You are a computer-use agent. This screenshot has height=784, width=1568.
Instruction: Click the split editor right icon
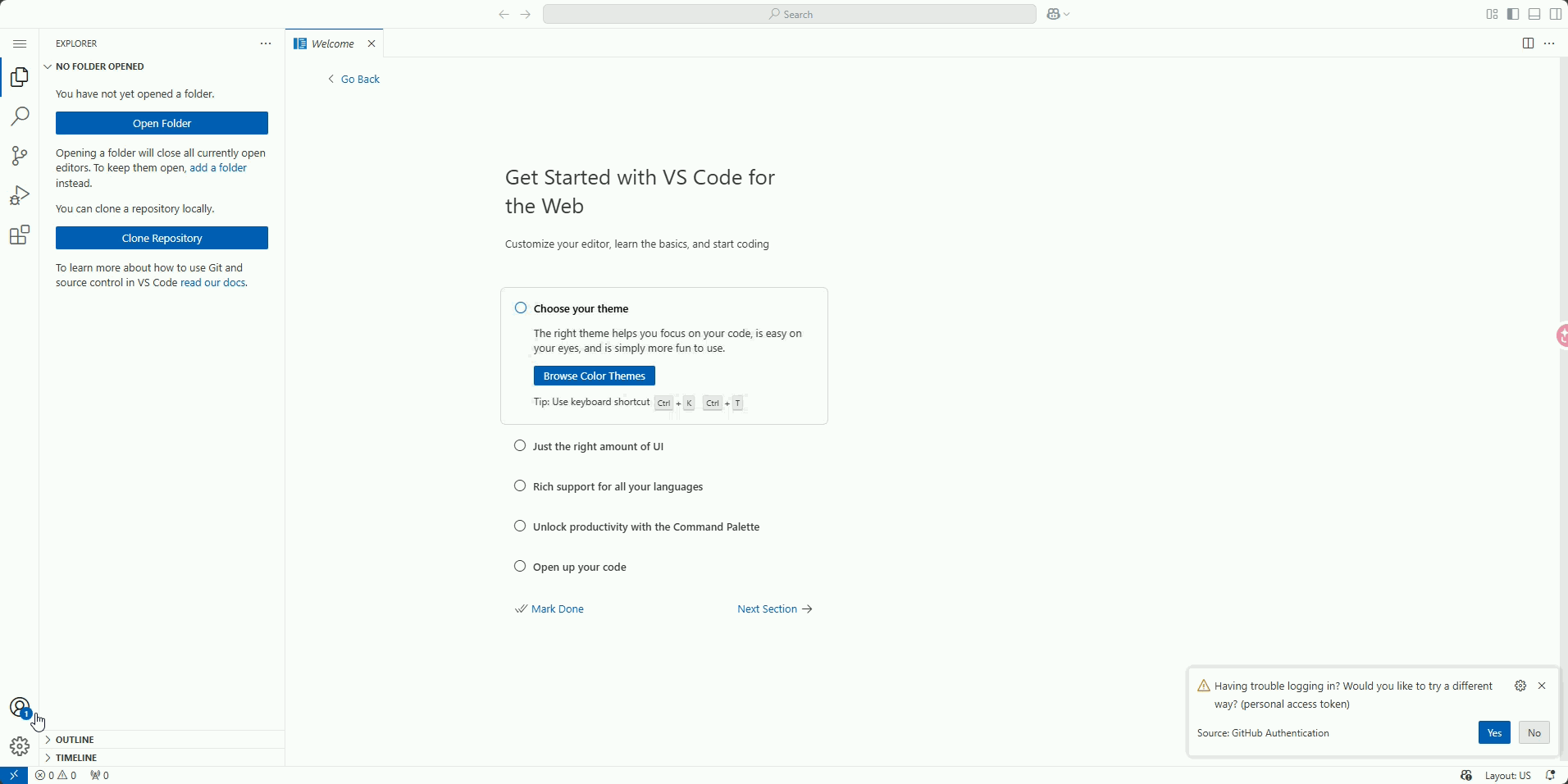[x=1528, y=43]
